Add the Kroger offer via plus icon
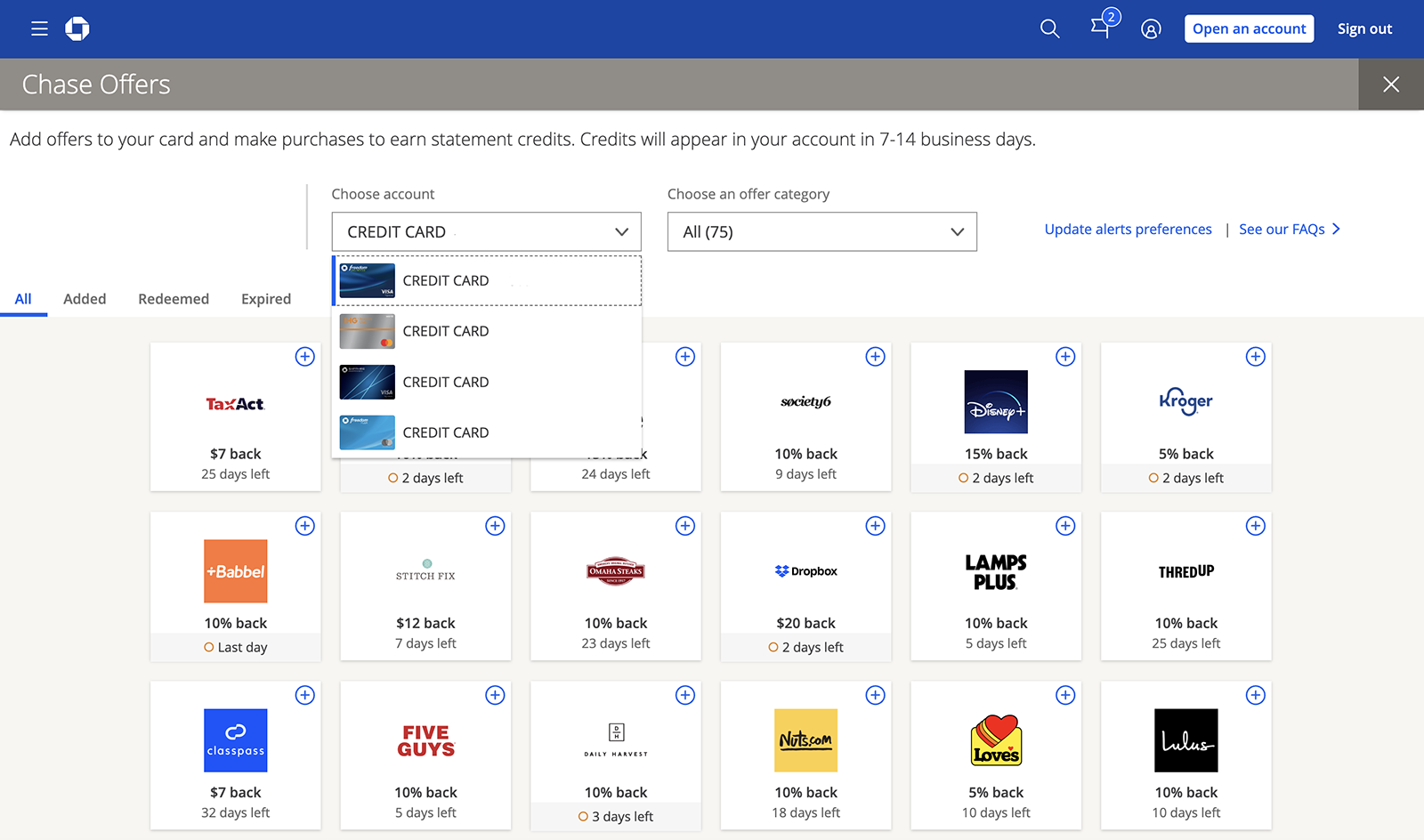This screenshot has width=1424, height=840. pos(1255,357)
